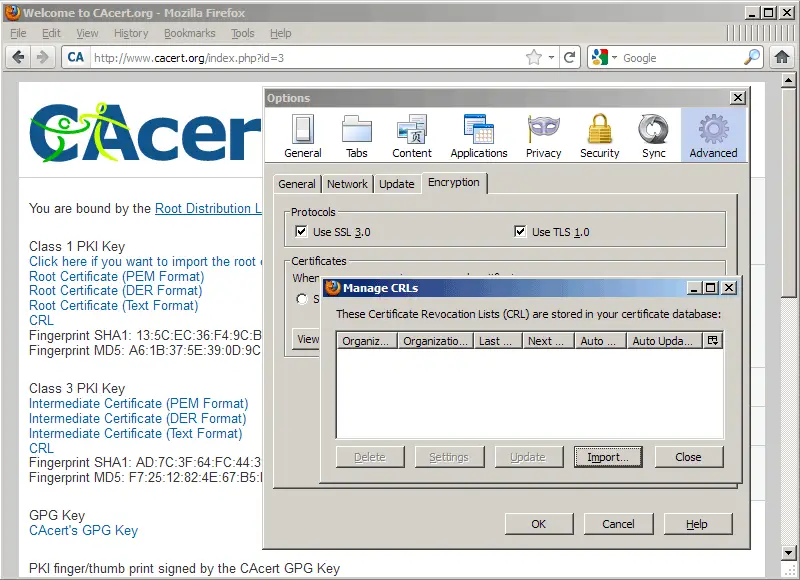
Task: Open Intermediate Certificate (Text Format) link
Action: 136,434
